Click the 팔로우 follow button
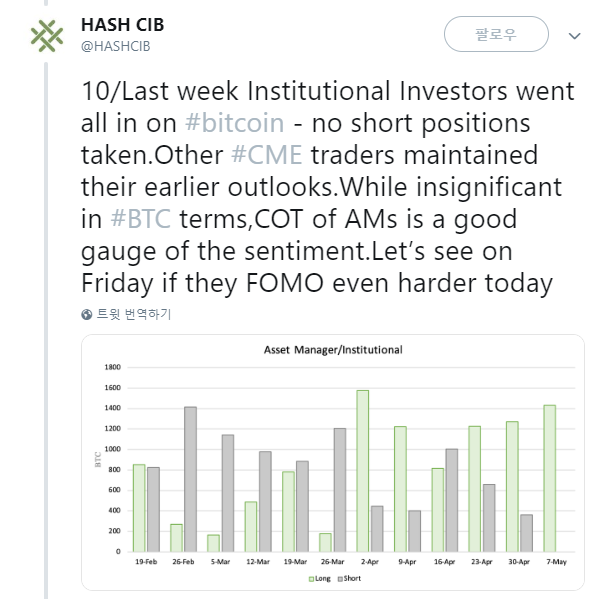The width and height of the screenshot is (600, 599). click(496, 34)
